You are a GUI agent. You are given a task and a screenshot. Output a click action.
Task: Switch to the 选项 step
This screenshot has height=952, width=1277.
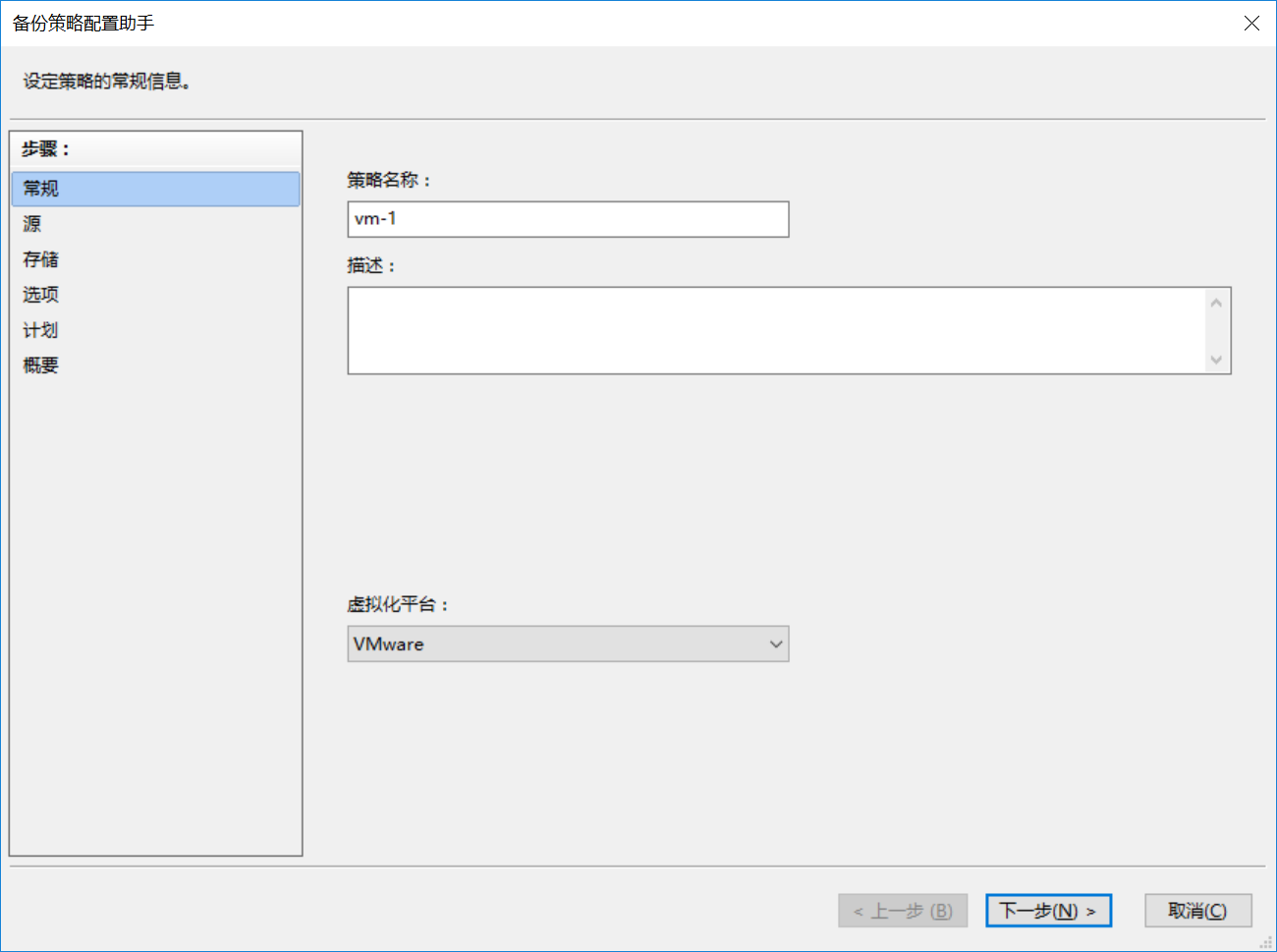click(41, 295)
